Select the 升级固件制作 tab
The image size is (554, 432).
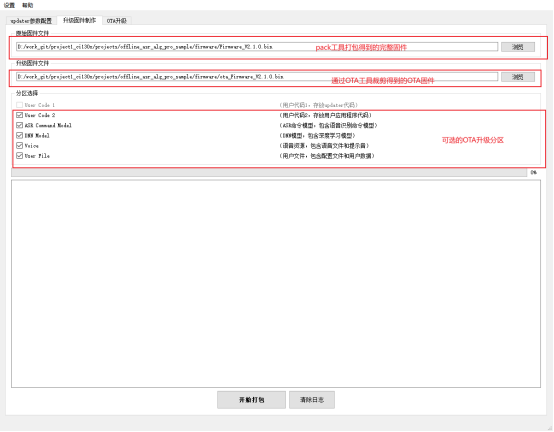tap(79, 20)
